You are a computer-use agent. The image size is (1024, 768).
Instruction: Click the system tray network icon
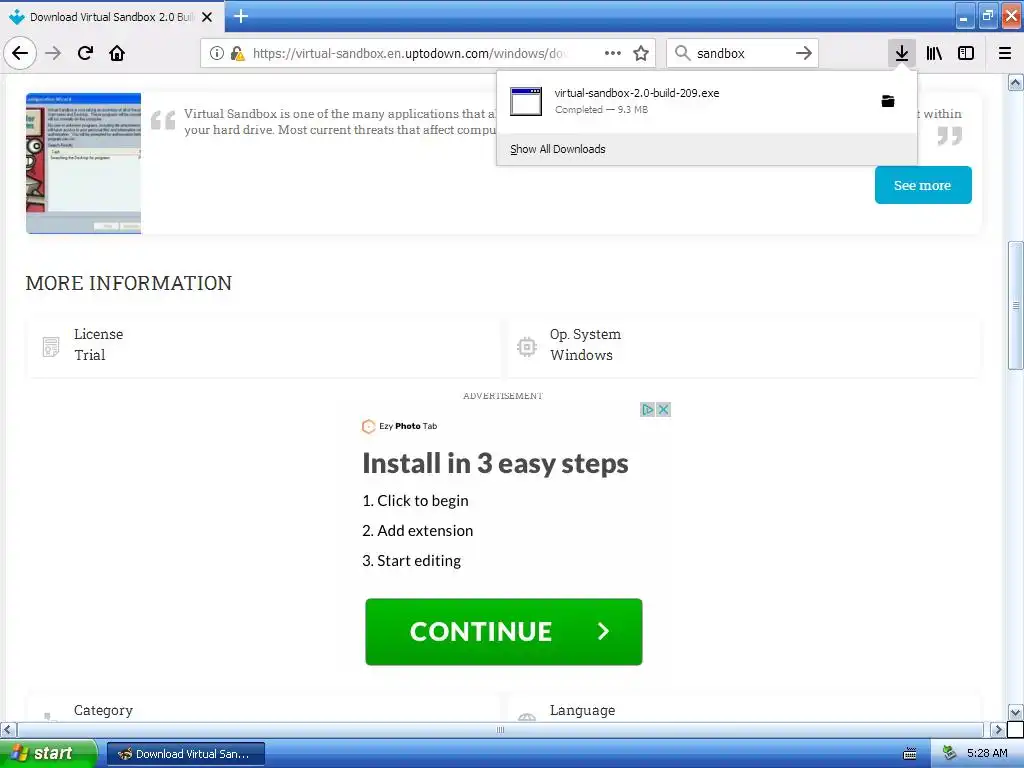949,754
